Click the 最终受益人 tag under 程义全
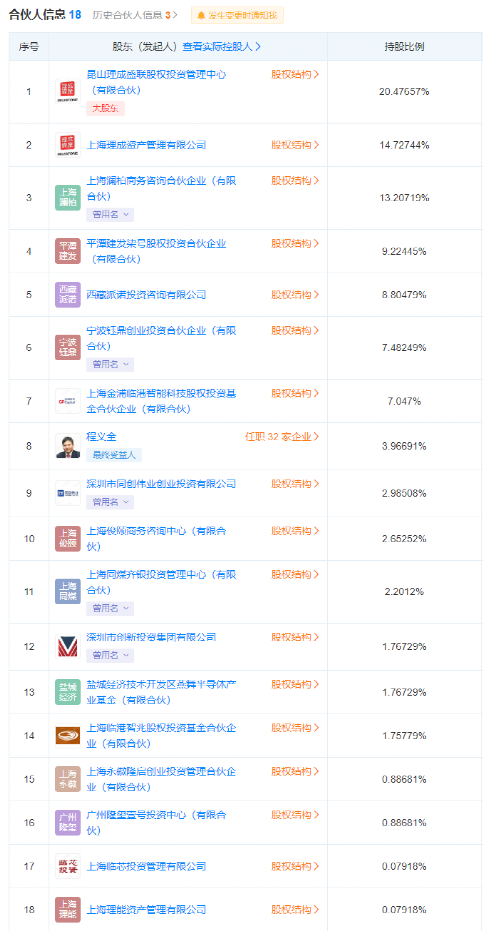This screenshot has height=931, width=483. point(114,455)
